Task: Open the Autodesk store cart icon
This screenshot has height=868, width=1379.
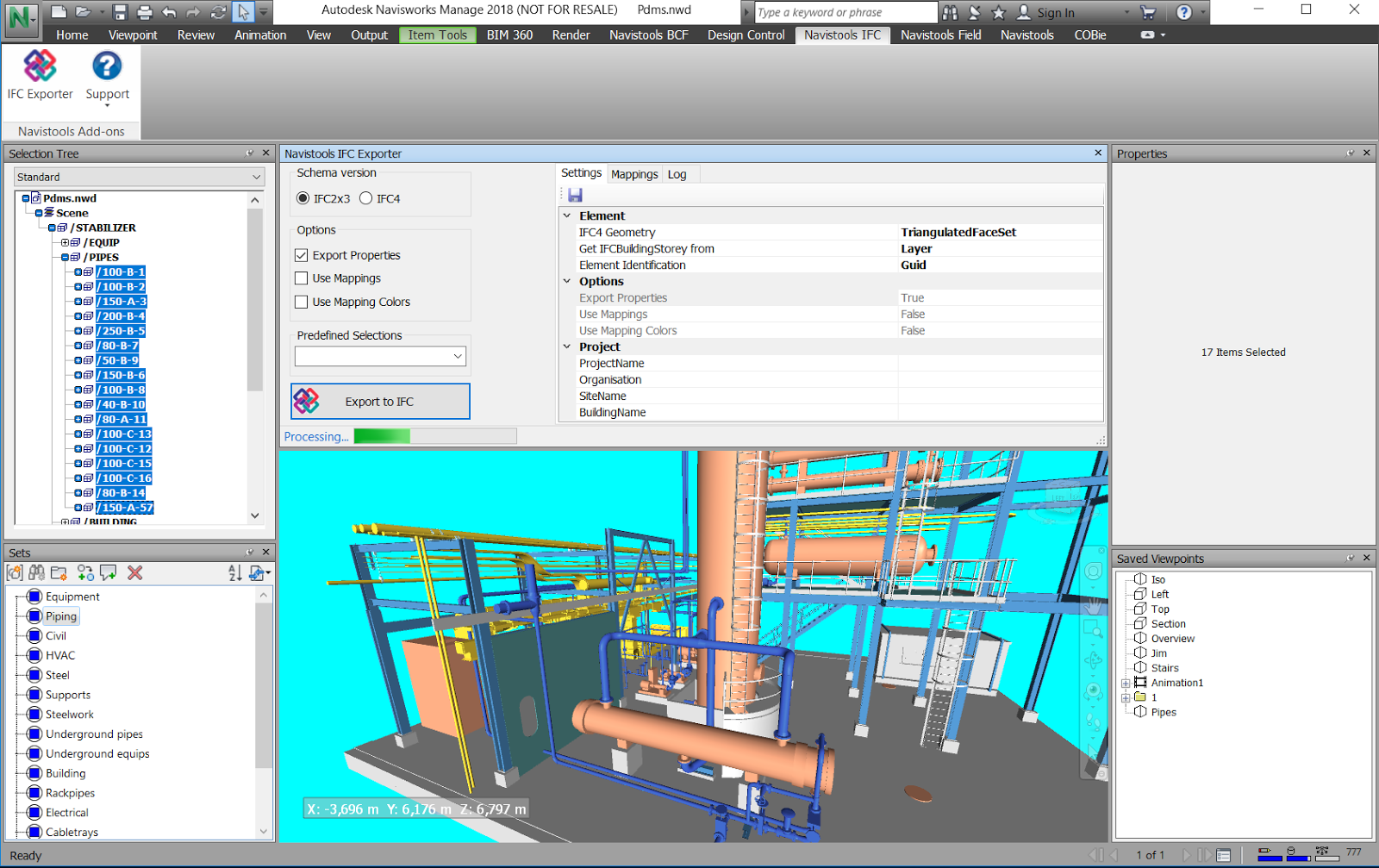Action: (1147, 12)
